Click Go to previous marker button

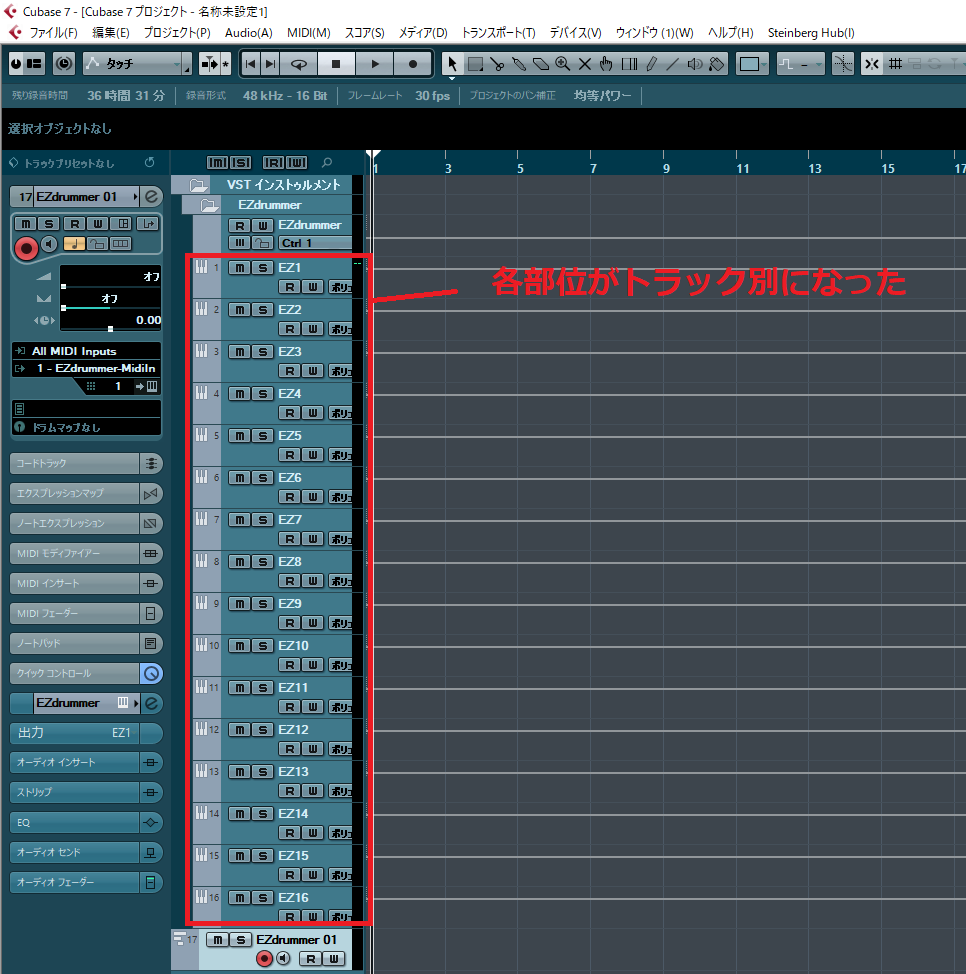coord(251,64)
